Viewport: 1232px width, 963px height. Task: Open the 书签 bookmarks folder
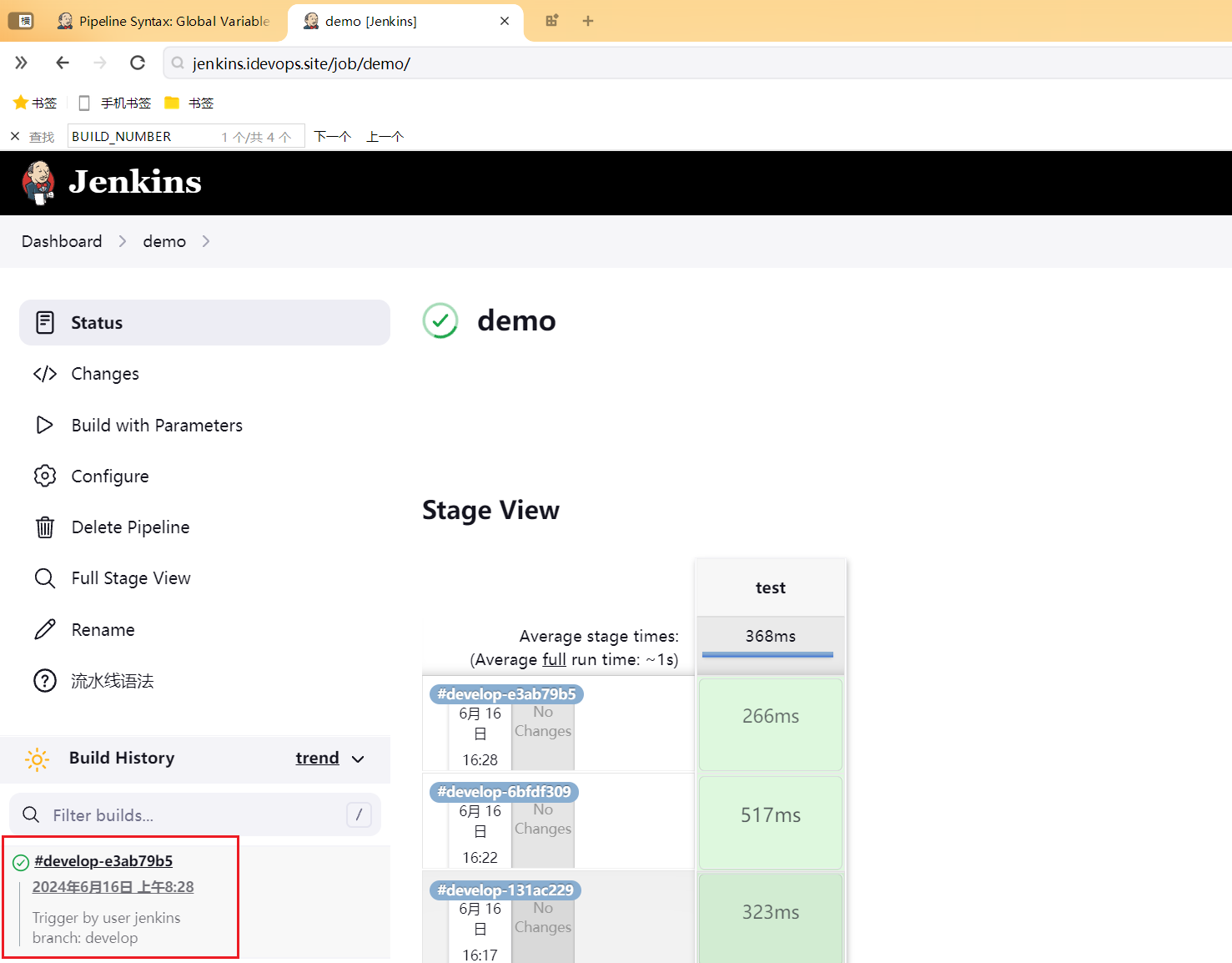coord(189,103)
